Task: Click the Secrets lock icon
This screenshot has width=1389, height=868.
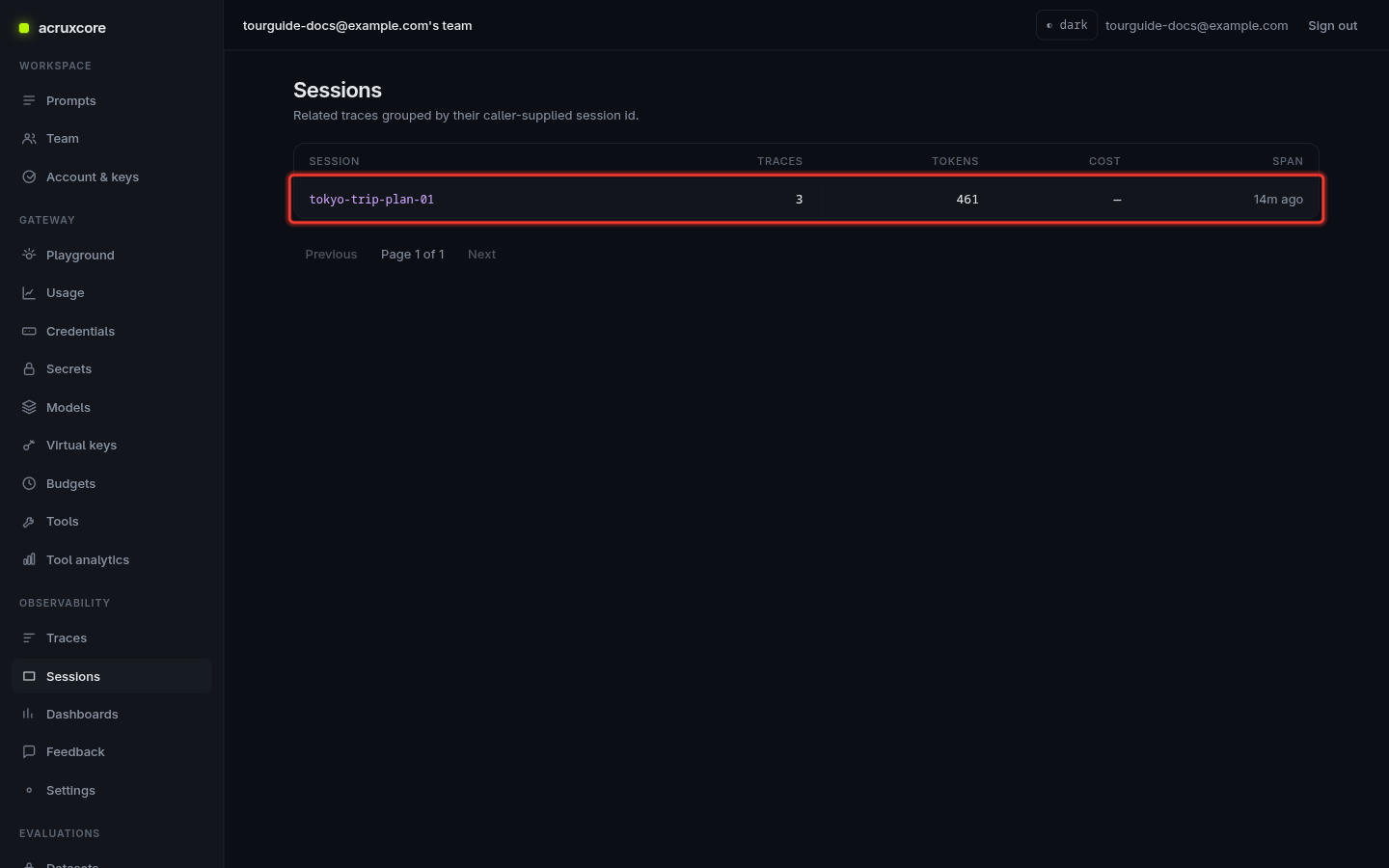Action: [x=29, y=369]
